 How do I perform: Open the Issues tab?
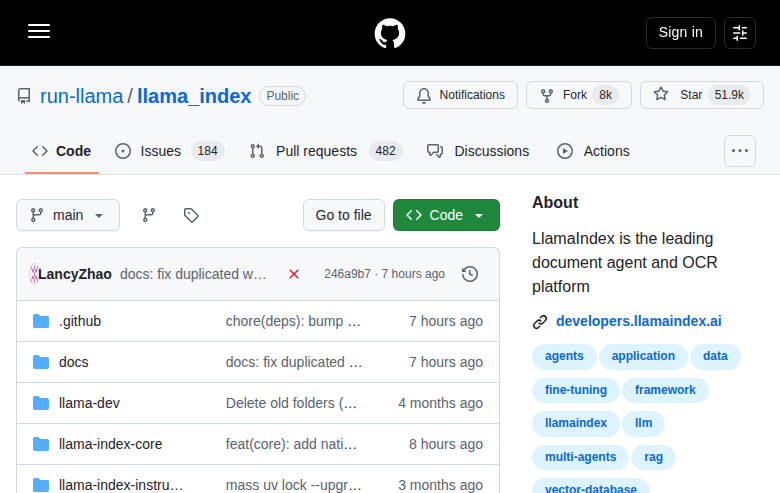[169, 151]
